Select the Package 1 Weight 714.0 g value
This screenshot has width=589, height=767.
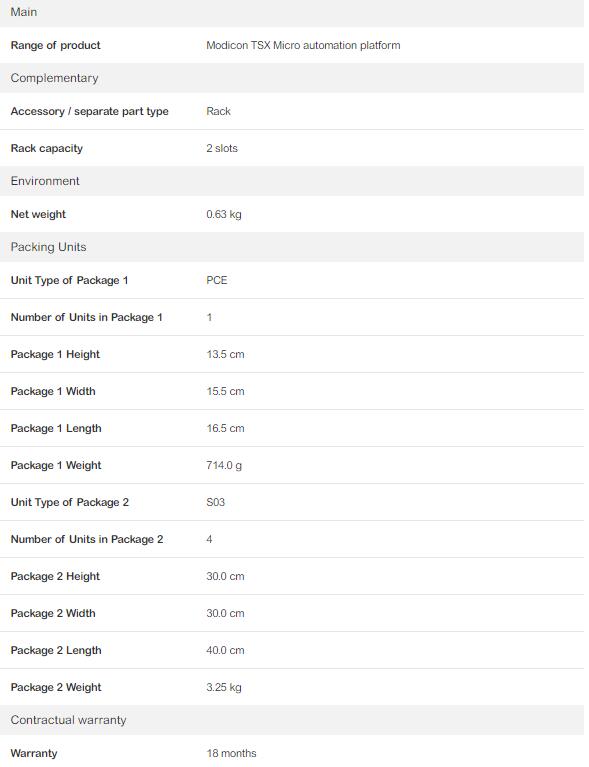coord(224,465)
